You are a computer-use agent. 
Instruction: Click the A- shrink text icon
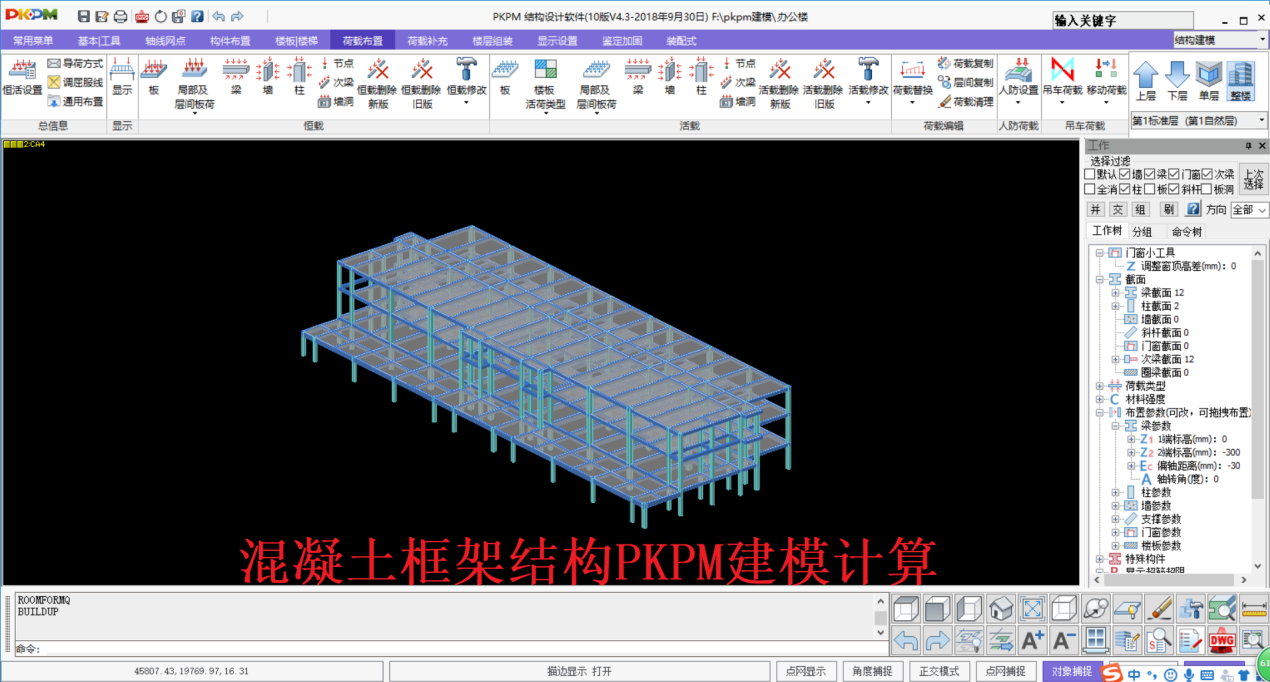(x=1064, y=639)
